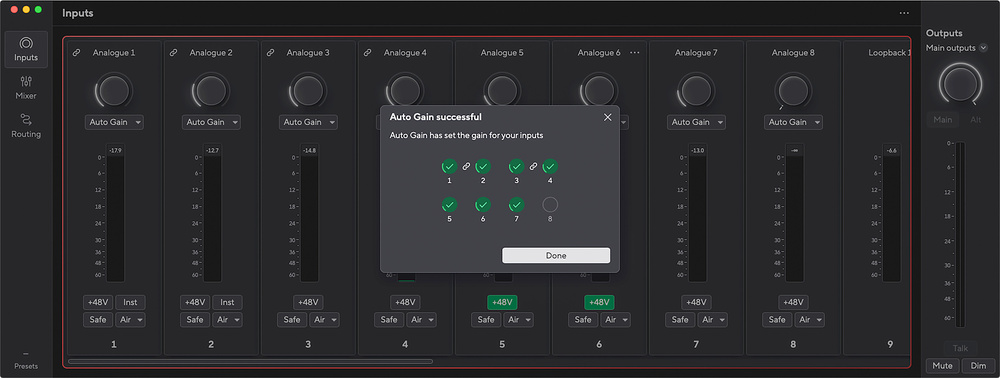Close the Auto Gain successful dialog
Screen dimensions: 1000x378
pyautogui.click(x=607, y=117)
